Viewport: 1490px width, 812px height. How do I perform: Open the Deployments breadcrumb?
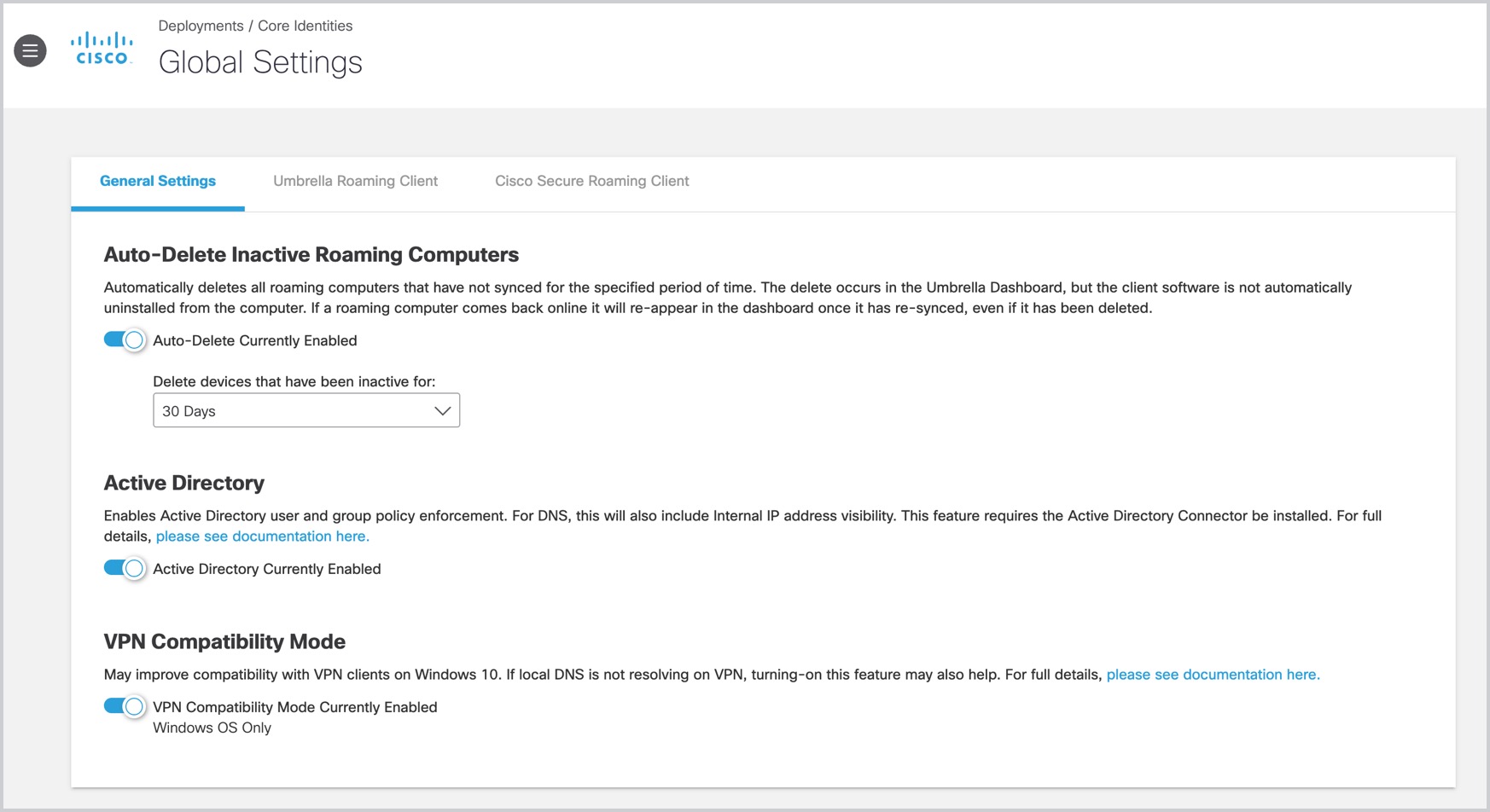[x=201, y=26]
